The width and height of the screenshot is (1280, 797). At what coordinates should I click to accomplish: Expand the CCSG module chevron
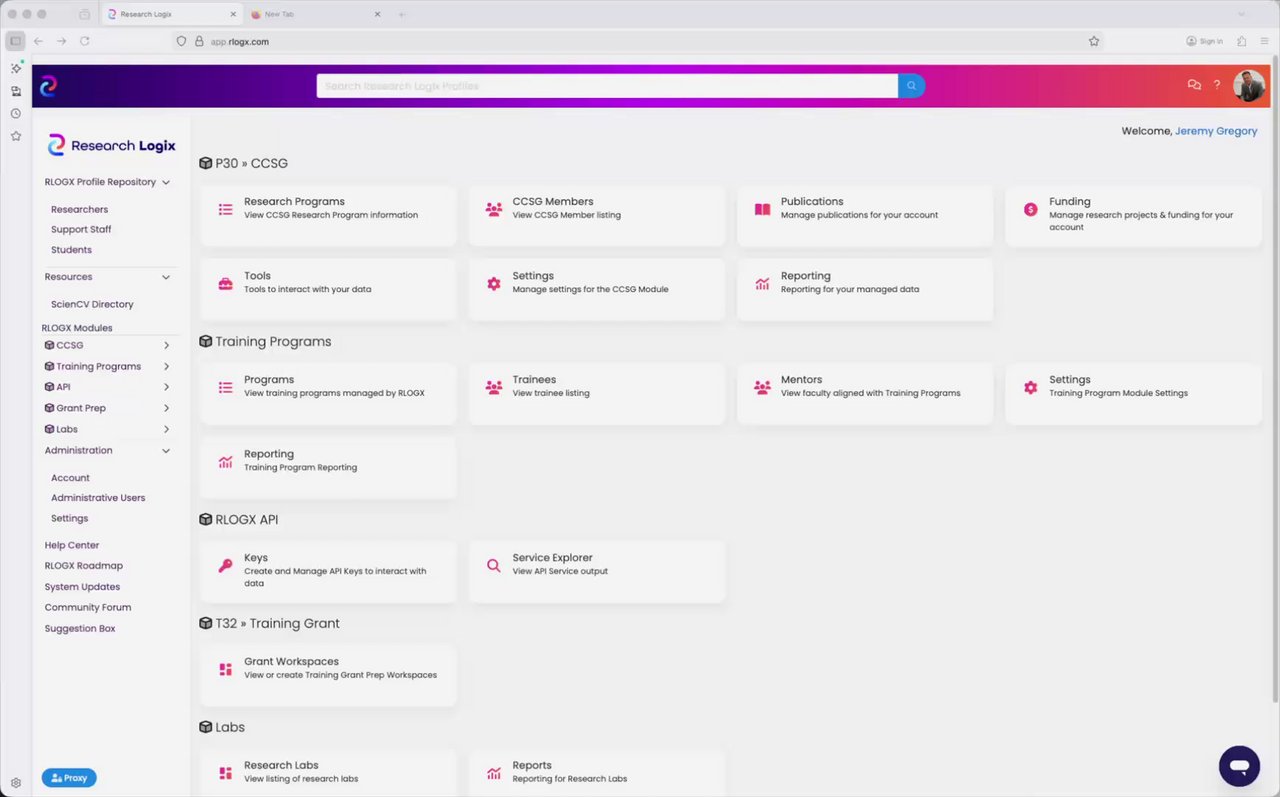click(x=166, y=345)
